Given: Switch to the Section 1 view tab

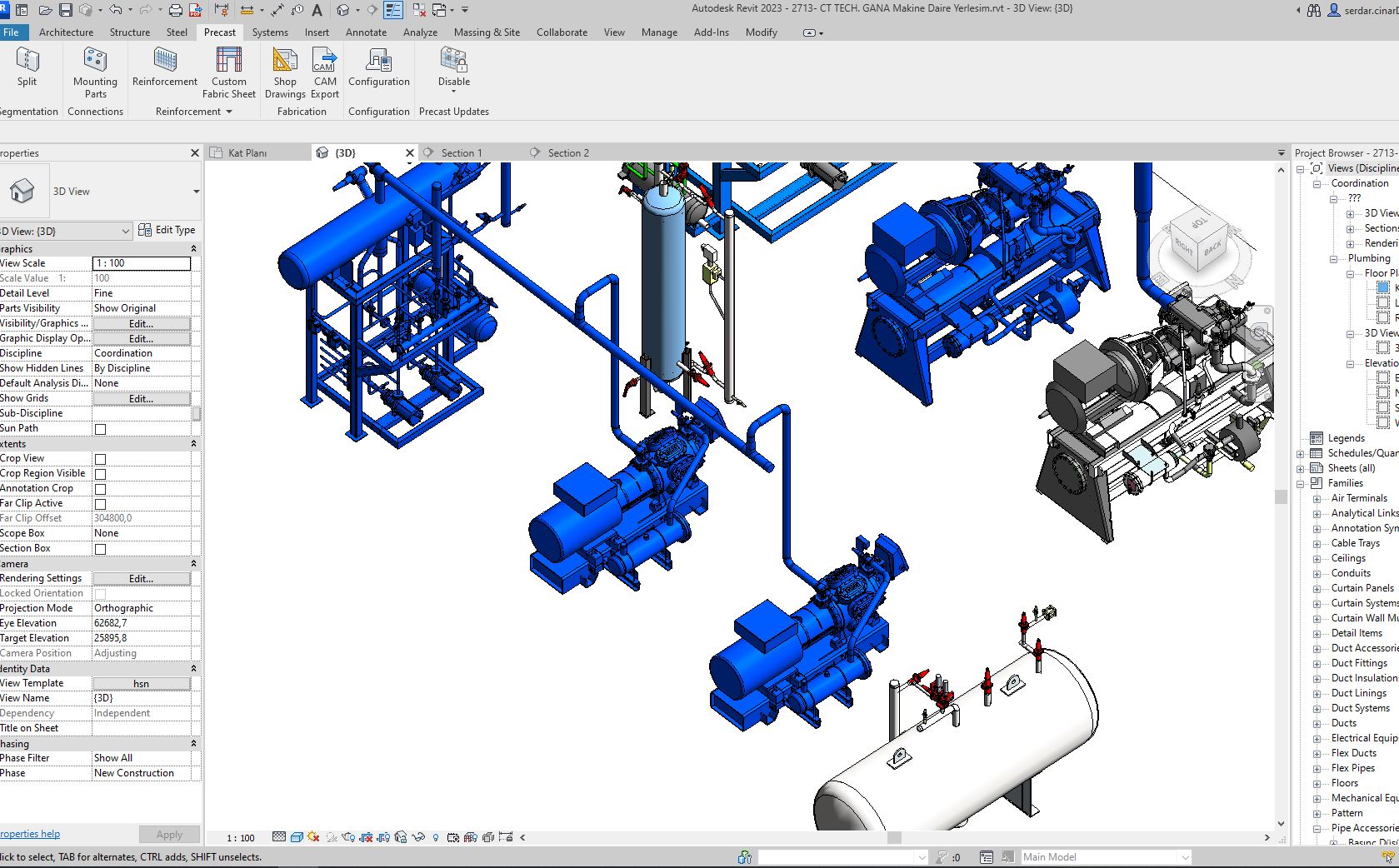Looking at the screenshot, I should (463, 152).
